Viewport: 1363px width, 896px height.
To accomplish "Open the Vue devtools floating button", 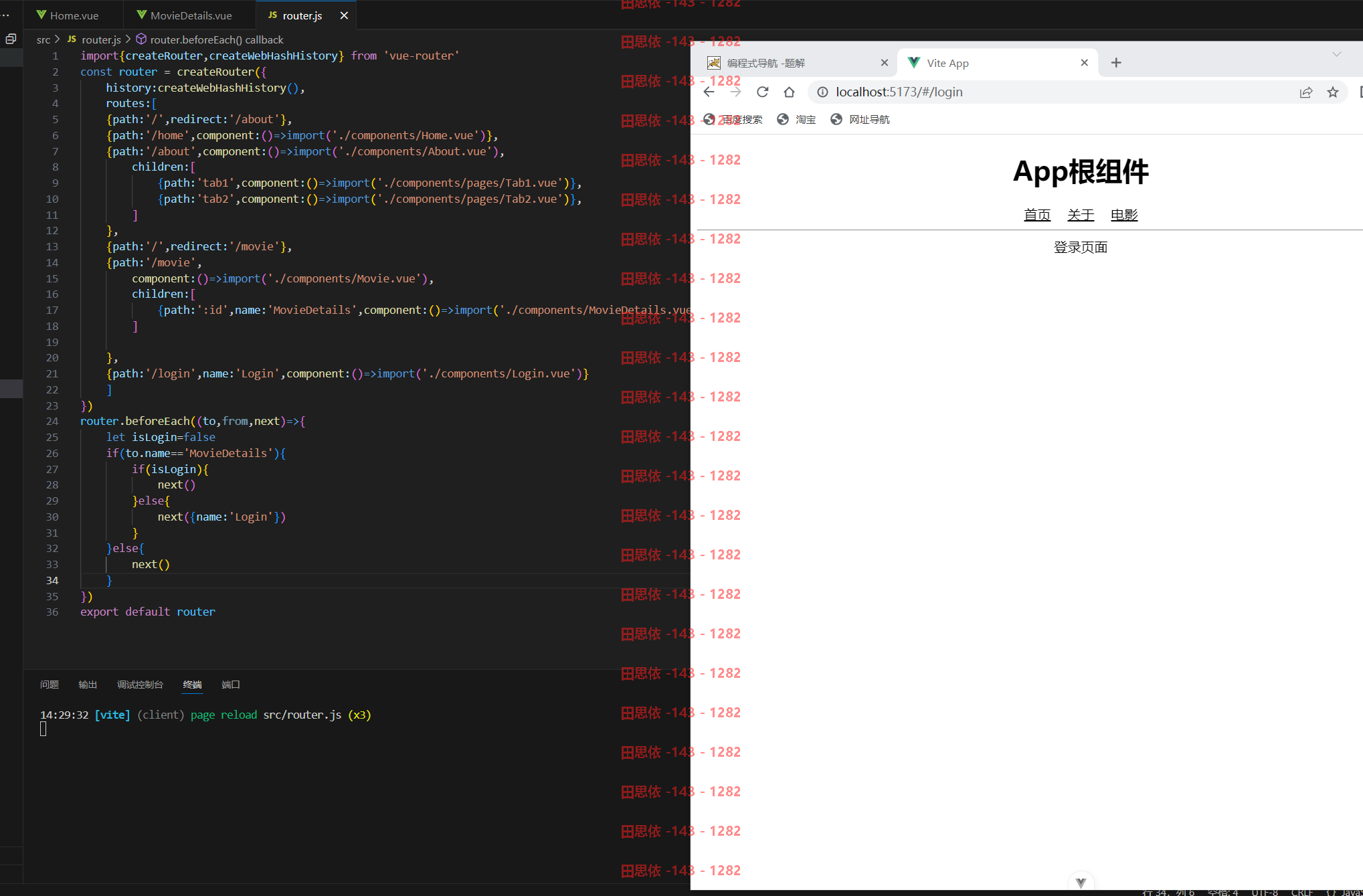I will [x=1081, y=882].
